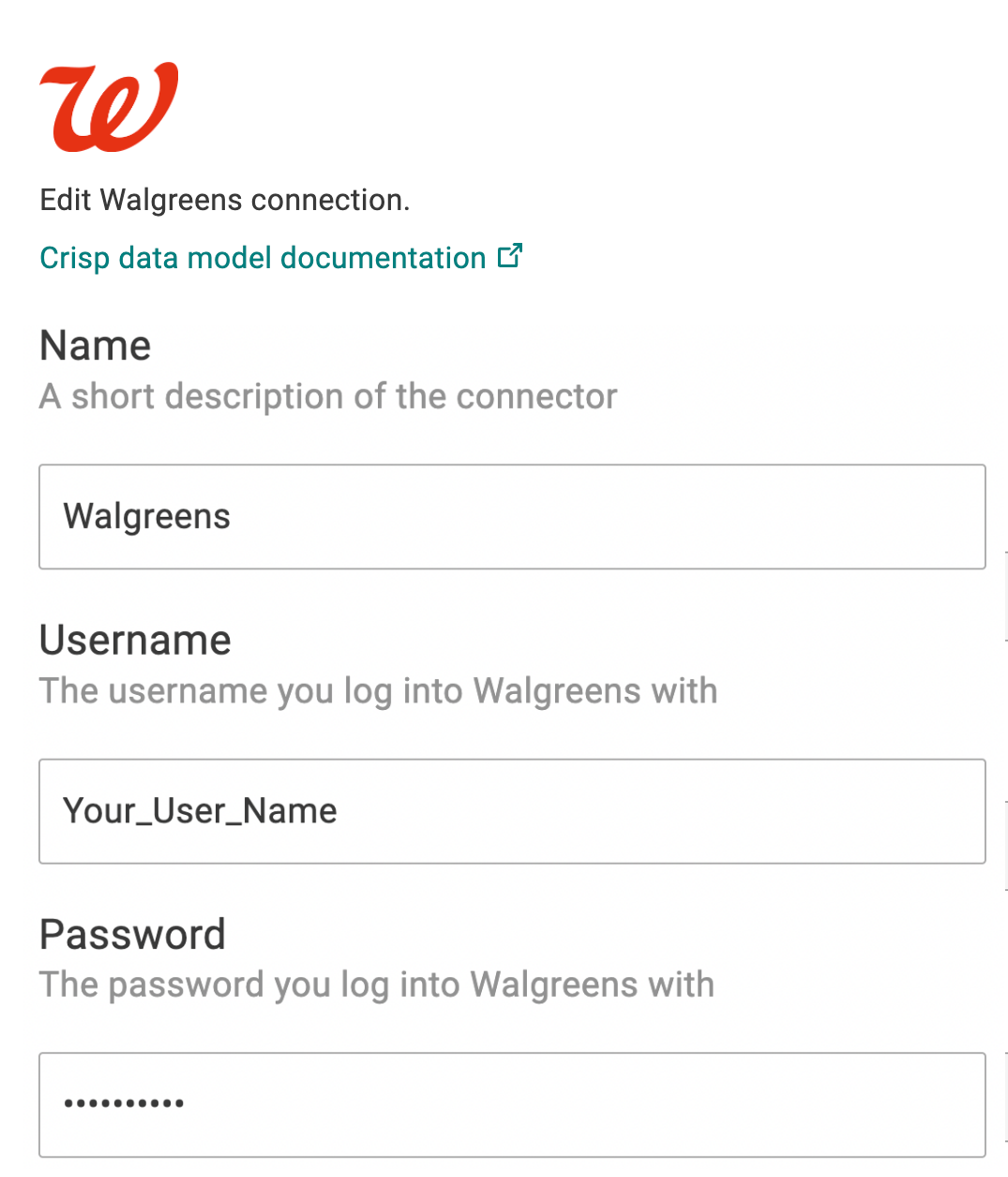1008x1177 pixels.
Task: Click the word "Crisp" in the documentation link
Action: pyautogui.click(x=74, y=258)
